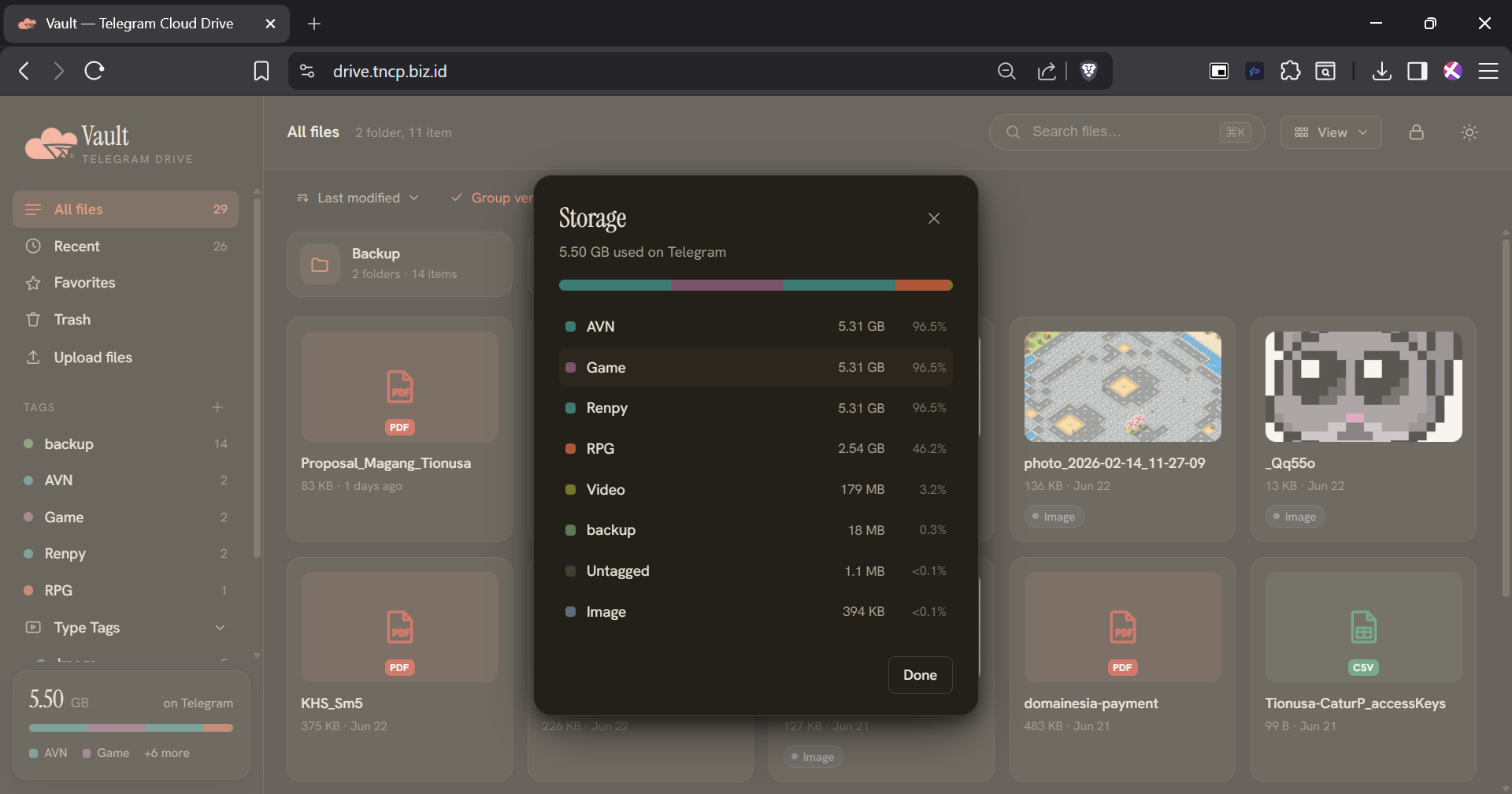Go back in browser
This screenshot has height=794, width=1512.
[x=24, y=71]
